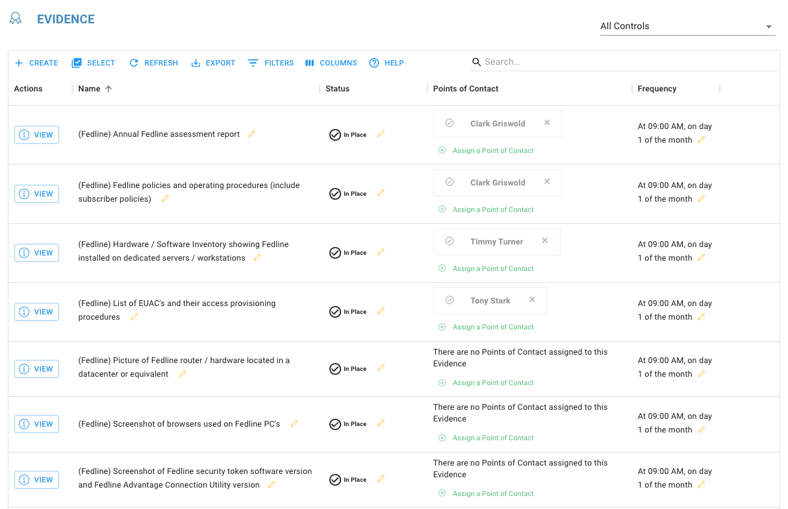788x509 pixels.
Task: Click the Evidence page header icon
Action: (16, 19)
